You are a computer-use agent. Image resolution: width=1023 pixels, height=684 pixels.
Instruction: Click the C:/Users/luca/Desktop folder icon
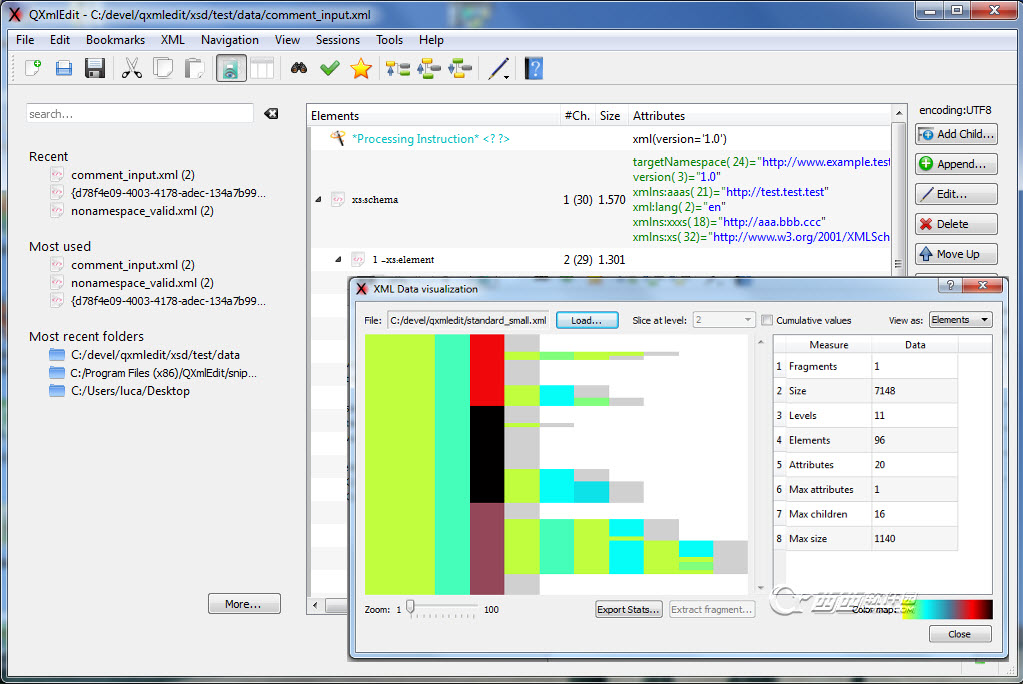57,390
